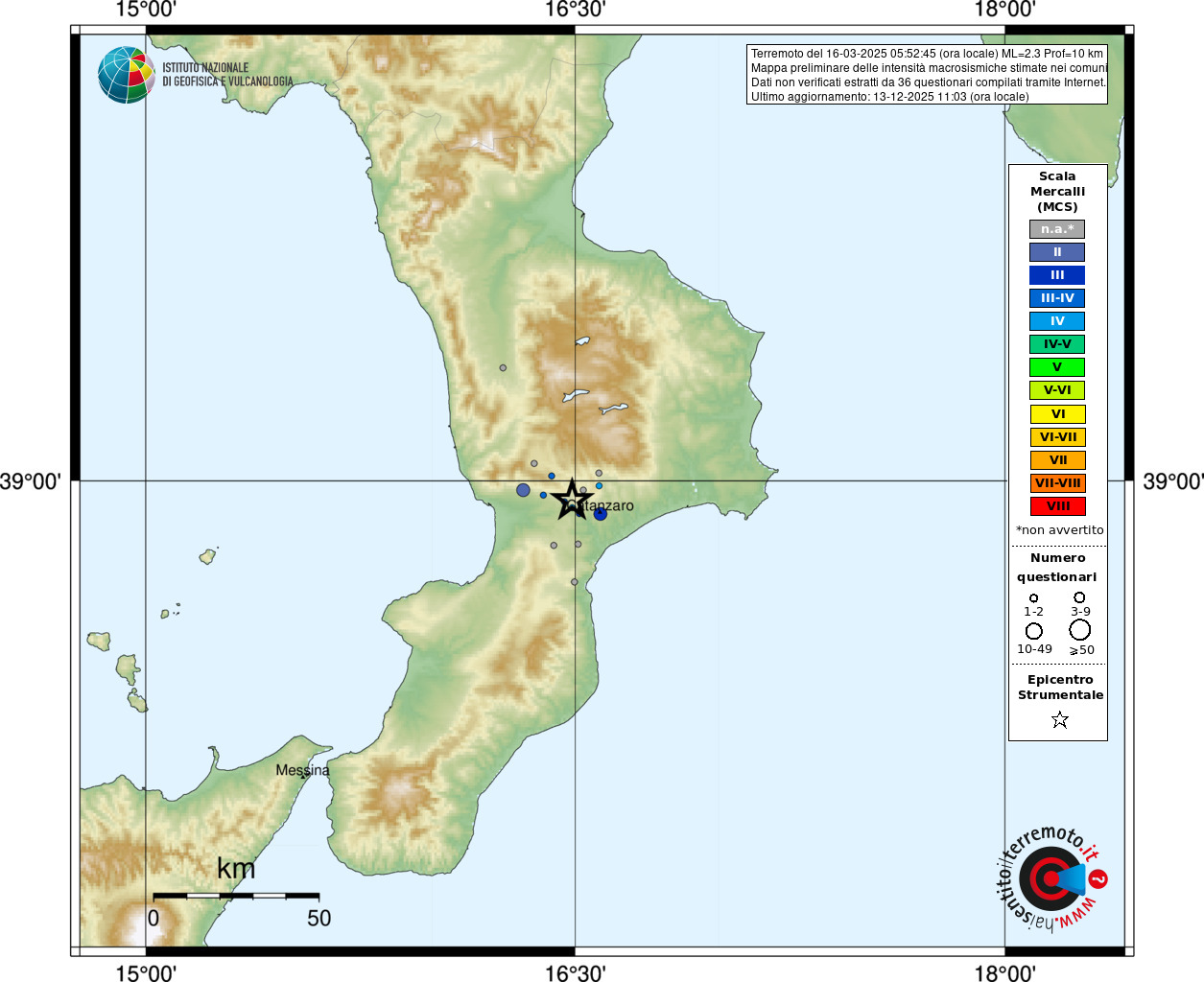Click the dark blue circle near Catanzaro
The height and width of the screenshot is (982, 1204).
601,514
